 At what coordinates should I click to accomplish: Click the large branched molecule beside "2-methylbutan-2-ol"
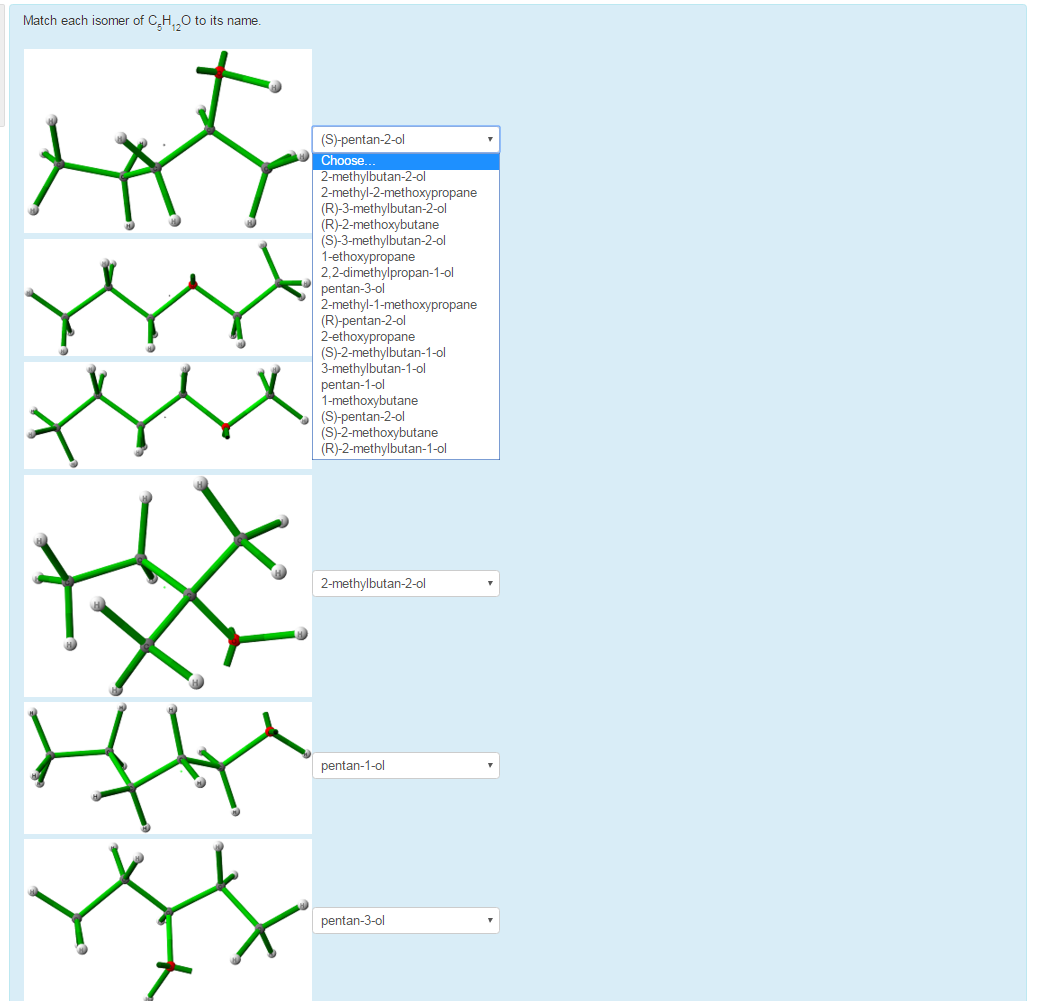(x=167, y=585)
